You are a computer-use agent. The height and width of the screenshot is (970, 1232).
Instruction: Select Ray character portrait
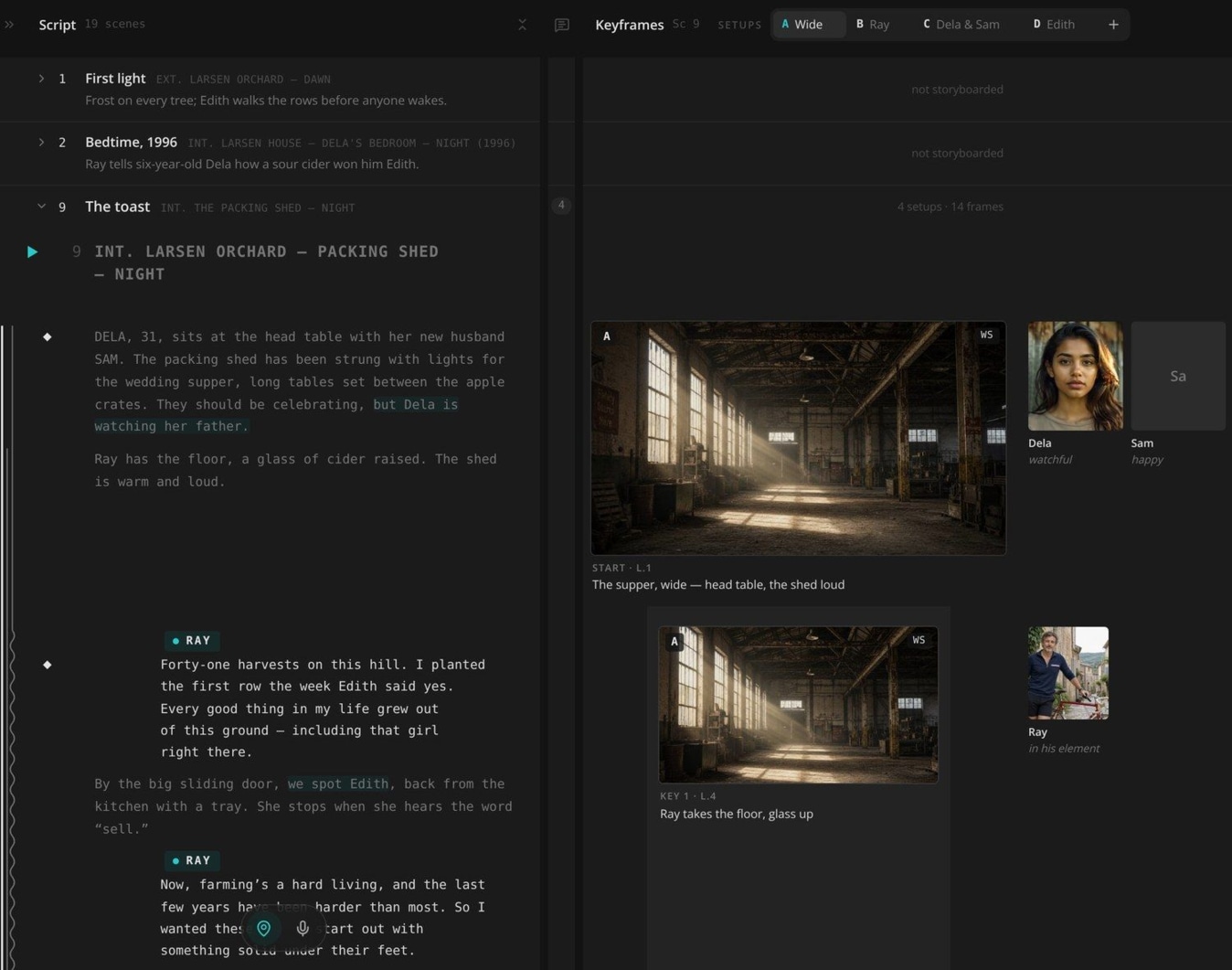(x=1067, y=673)
